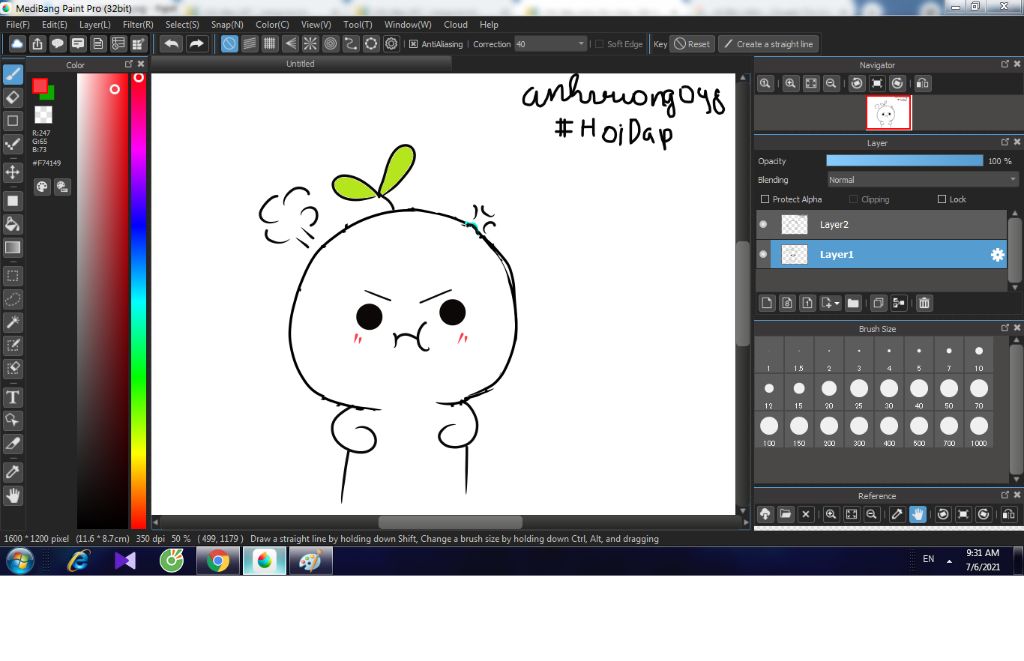Turn snap off with the blue icon

click(x=229, y=44)
